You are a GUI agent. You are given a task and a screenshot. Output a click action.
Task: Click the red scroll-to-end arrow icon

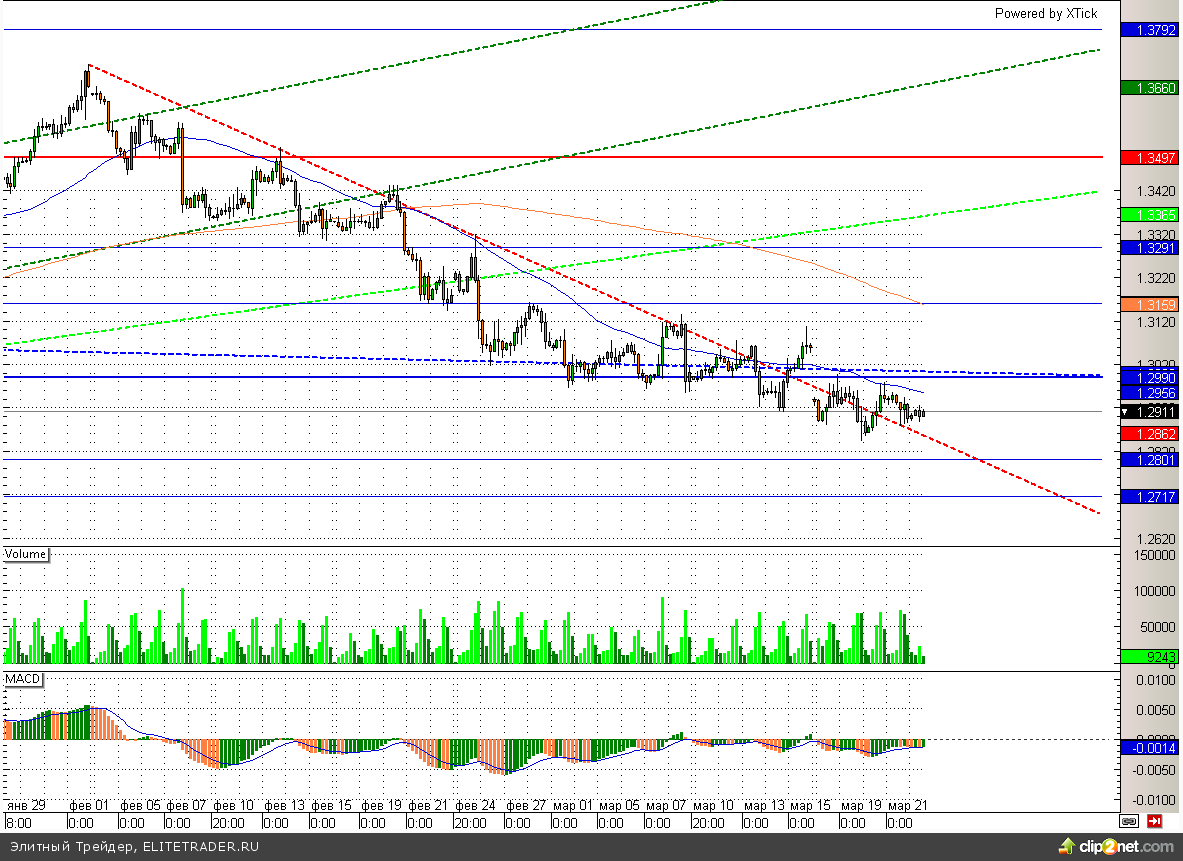[x=1154, y=822]
